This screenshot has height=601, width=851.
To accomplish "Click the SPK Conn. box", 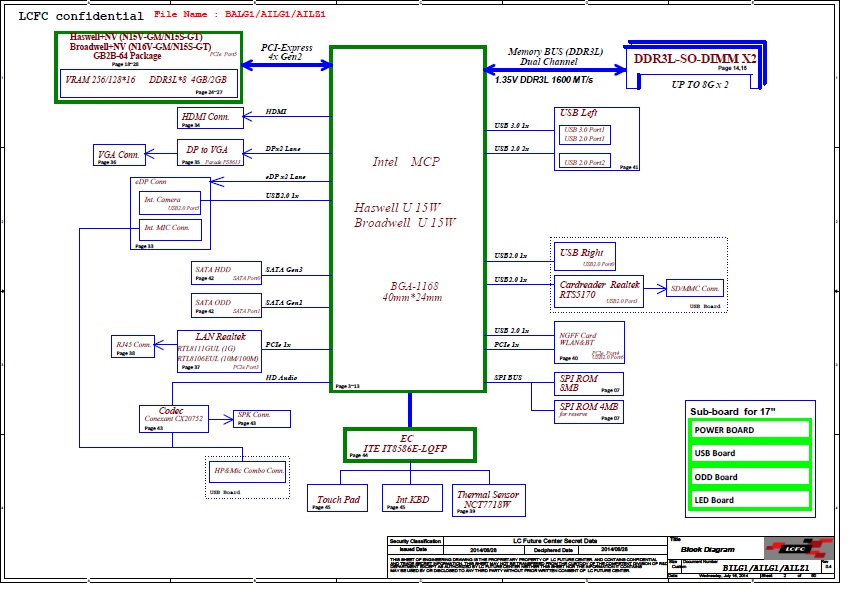I will pyautogui.click(x=262, y=419).
